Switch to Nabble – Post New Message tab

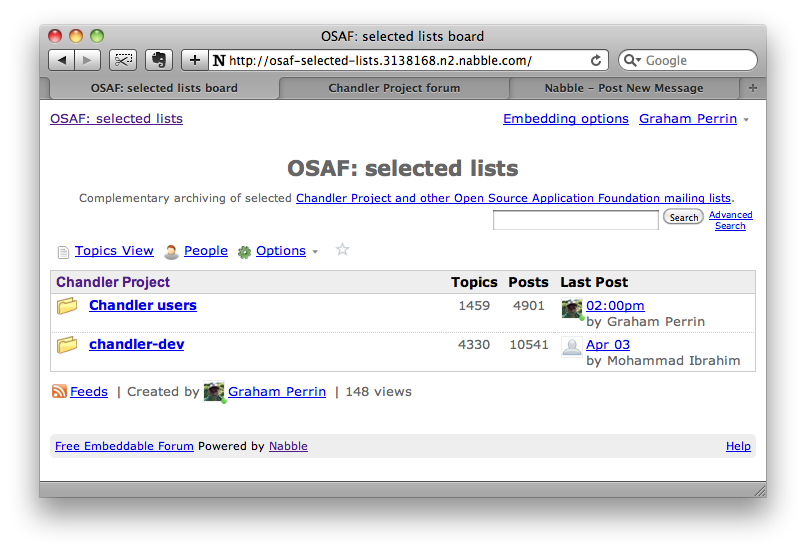pos(623,88)
